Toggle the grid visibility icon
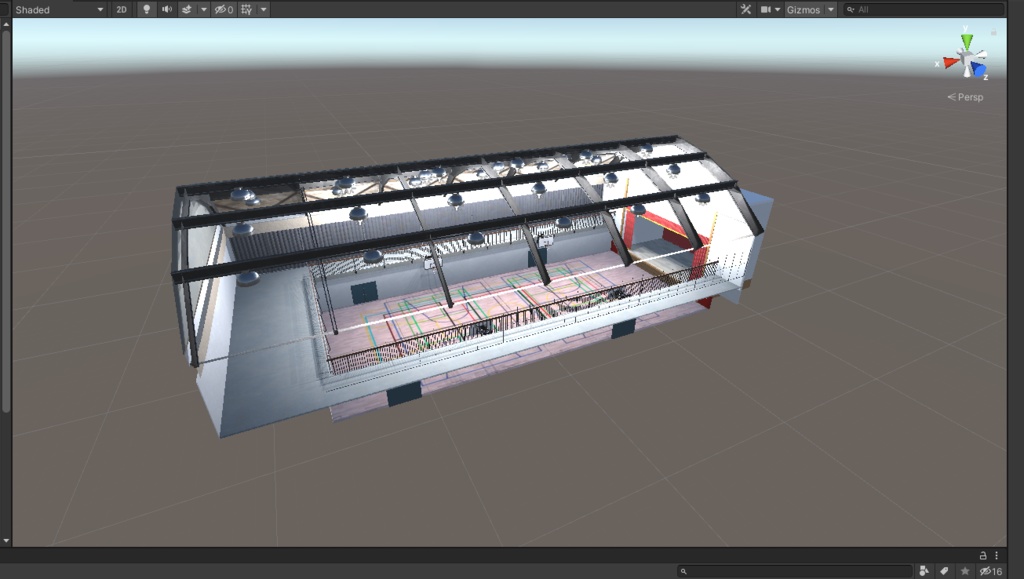Image resolution: width=1024 pixels, height=579 pixels. coord(247,9)
